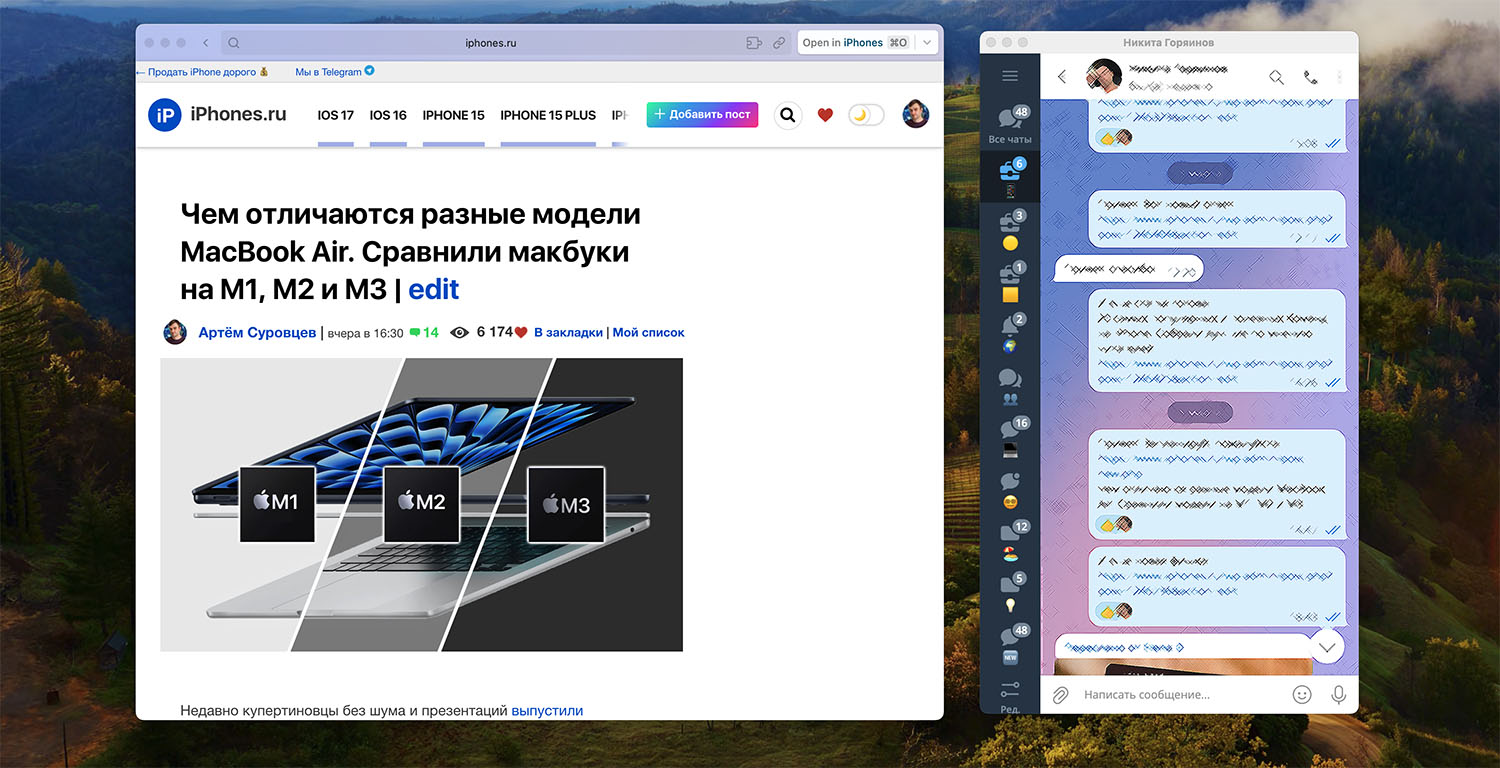1500x768 pixels.
Task: Open author link Артём Суровцев
Action: [257, 332]
